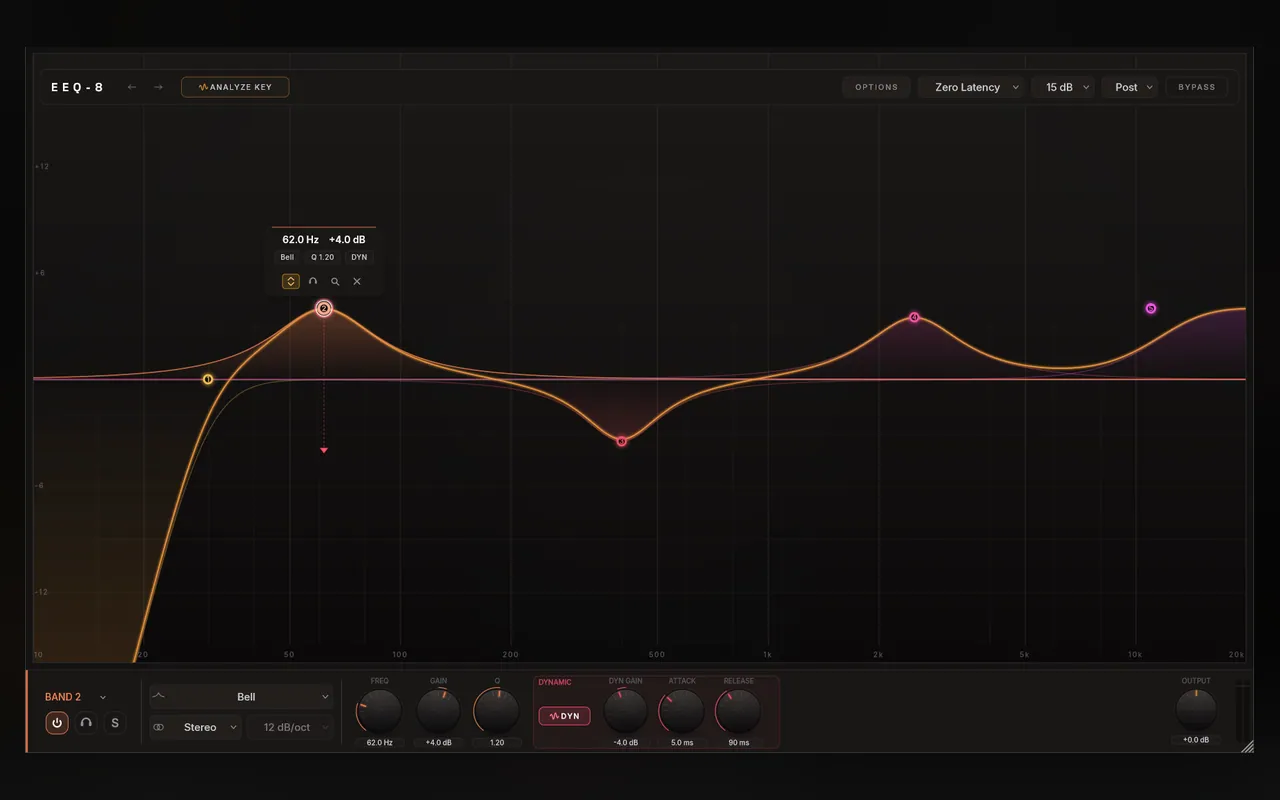Viewport: 1280px width, 800px height.
Task: Select EQ band node 2 at 62 Hz
Action: pos(324,308)
